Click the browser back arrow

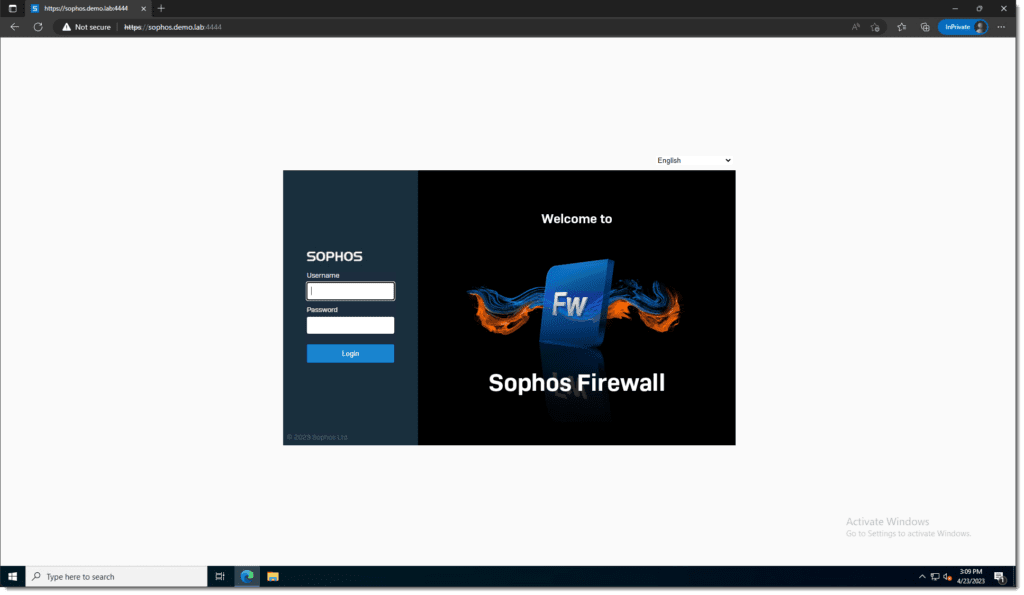click(14, 27)
